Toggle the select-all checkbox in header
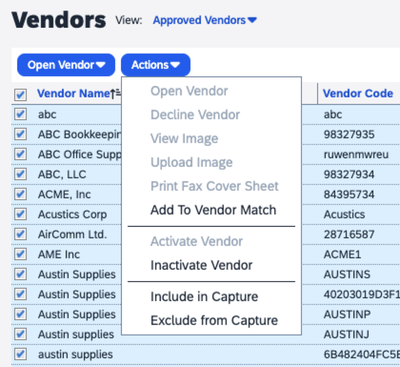This screenshot has height=367, width=400. pyautogui.click(x=20, y=95)
